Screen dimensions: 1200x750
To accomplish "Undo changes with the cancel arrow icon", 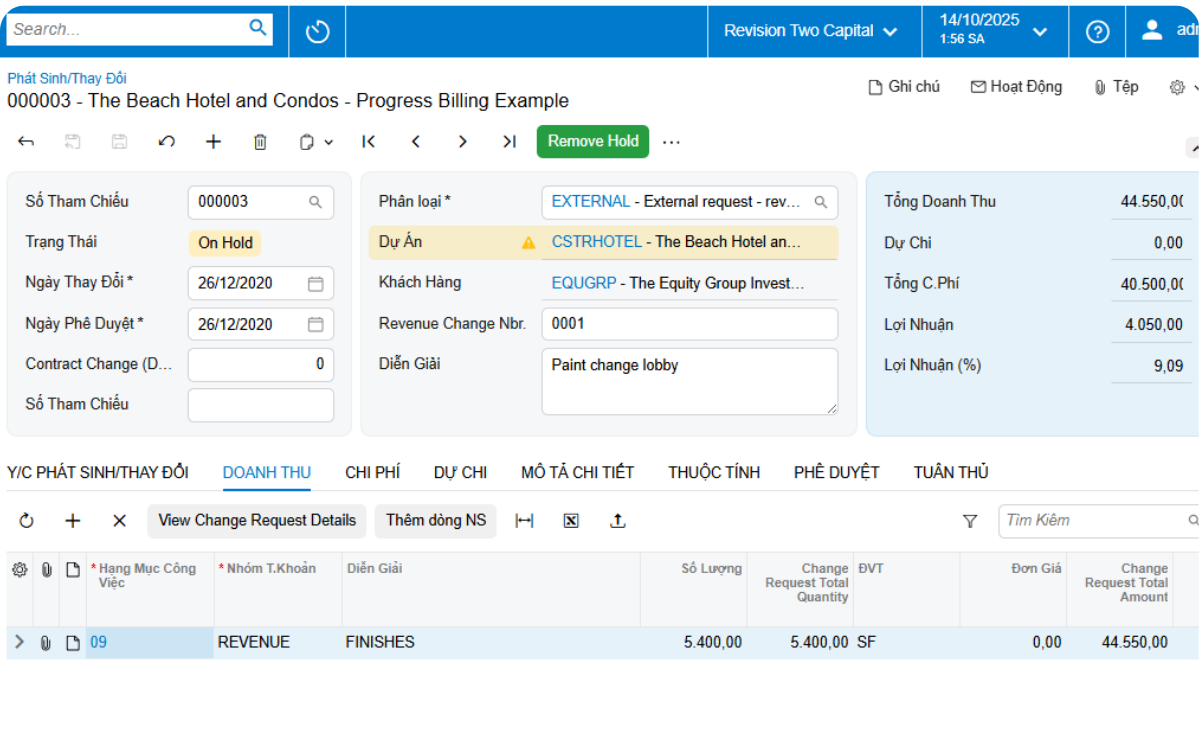I will (x=166, y=141).
